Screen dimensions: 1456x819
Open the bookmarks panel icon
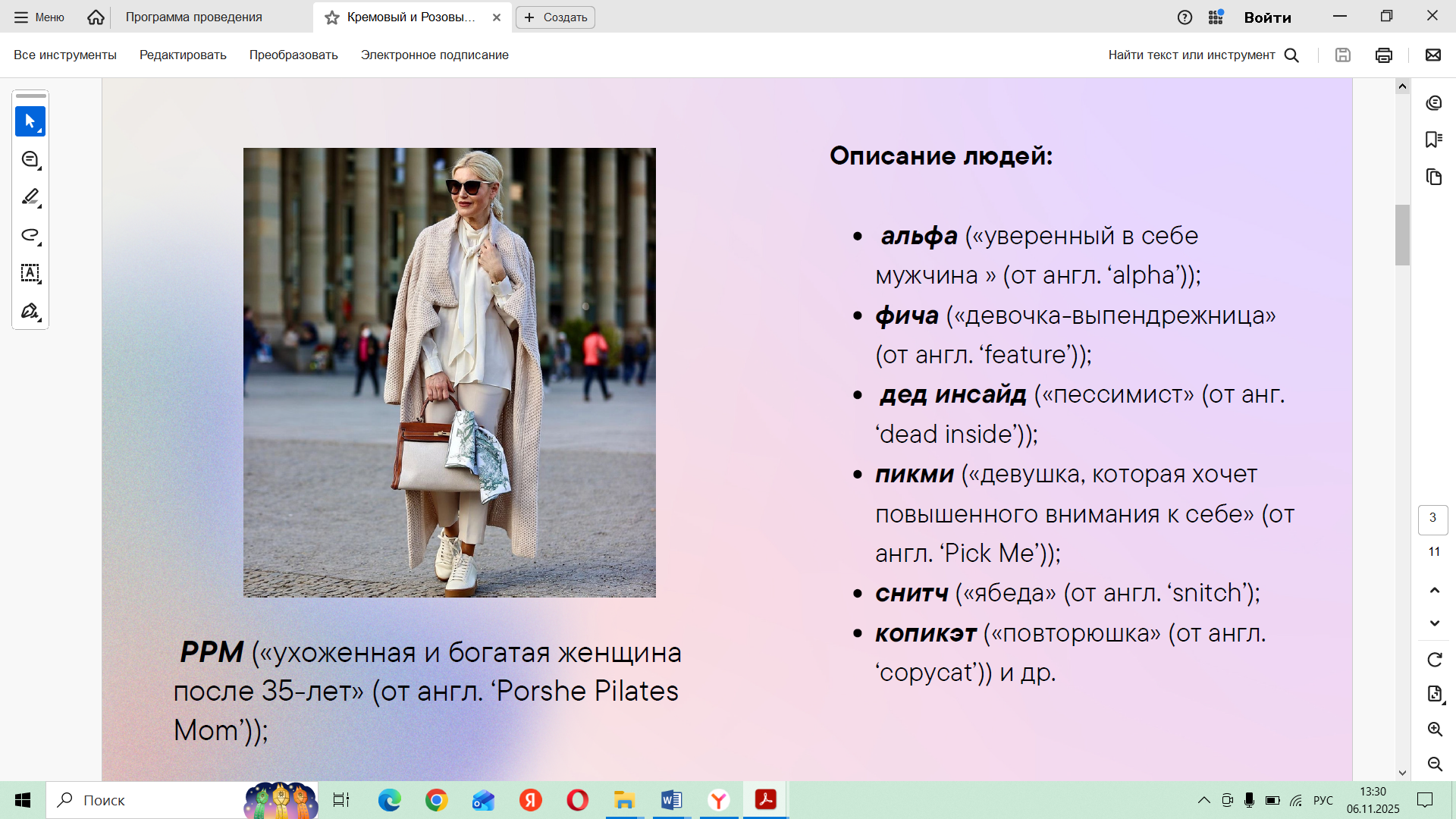pyautogui.click(x=1433, y=140)
